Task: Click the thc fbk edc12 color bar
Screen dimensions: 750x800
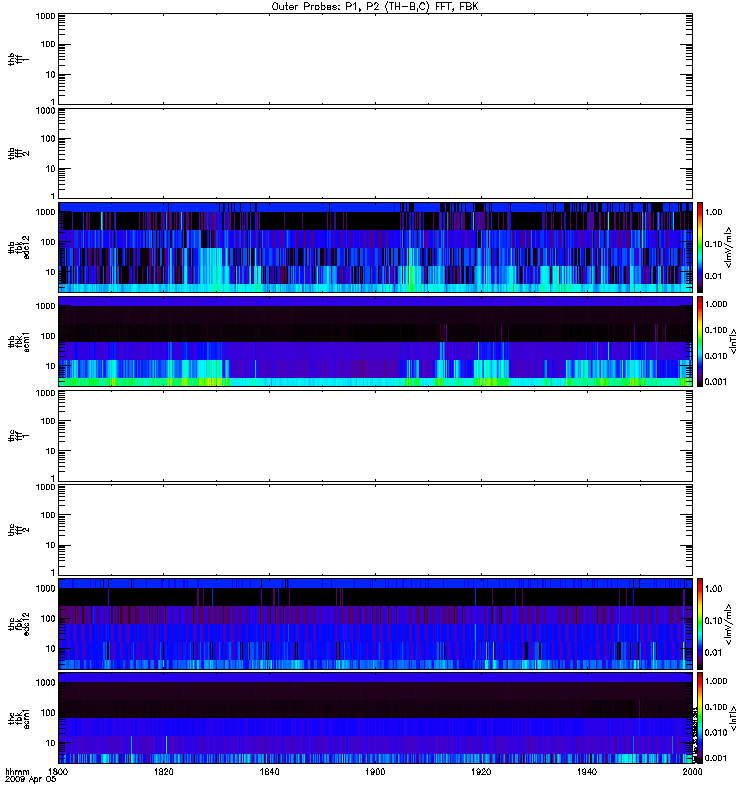Action: point(699,623)
